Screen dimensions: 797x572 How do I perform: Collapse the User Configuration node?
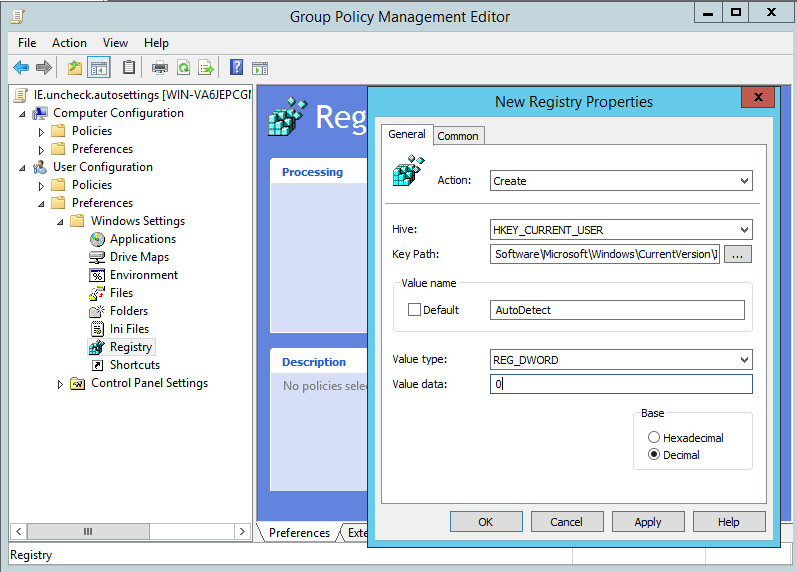pos(22,168)
